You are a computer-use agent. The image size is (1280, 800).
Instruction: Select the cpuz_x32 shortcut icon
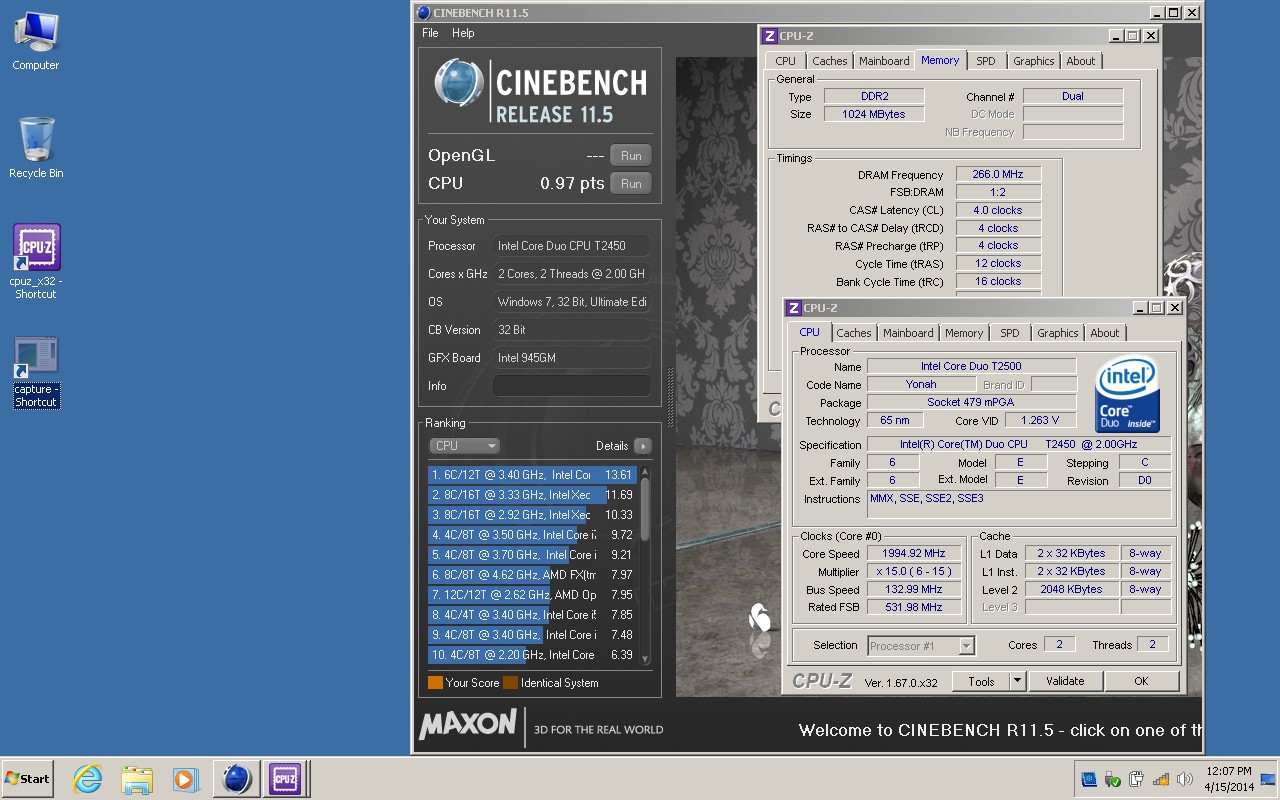pyautogui.click(x=35, y=261)
